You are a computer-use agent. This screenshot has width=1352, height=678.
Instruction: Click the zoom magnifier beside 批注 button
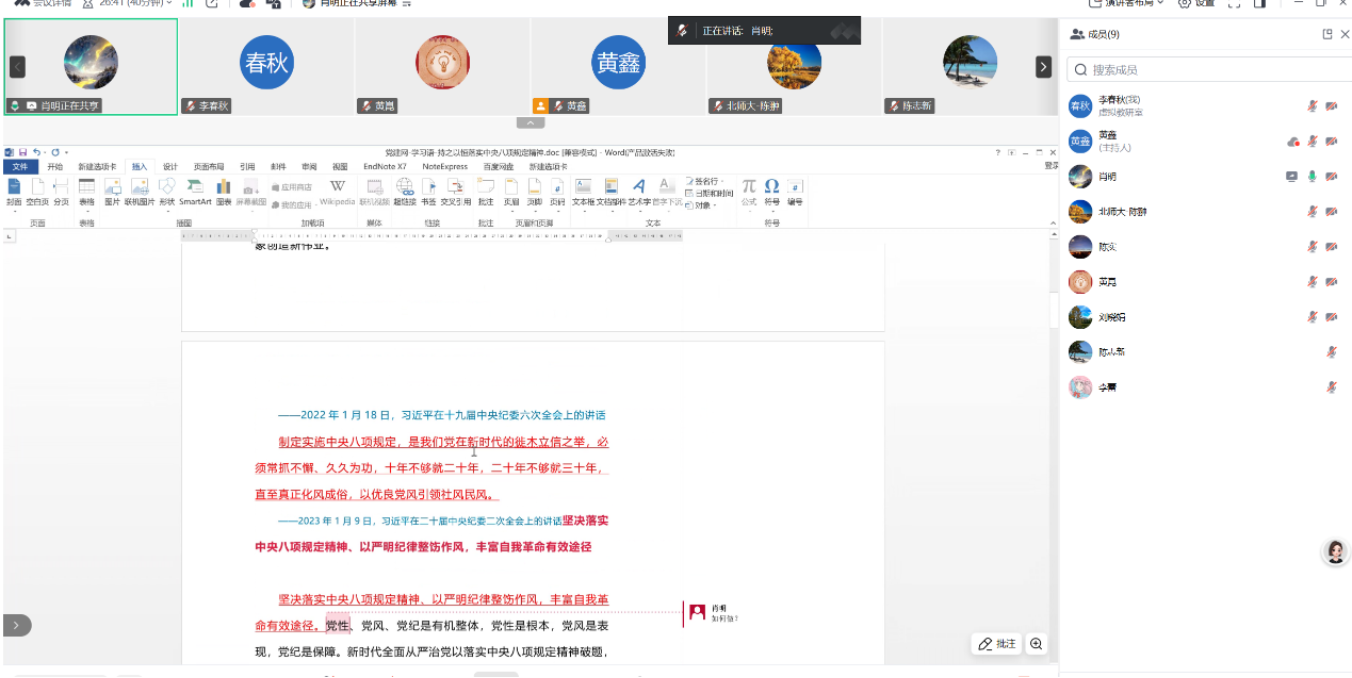click(x=1036, y=644)
